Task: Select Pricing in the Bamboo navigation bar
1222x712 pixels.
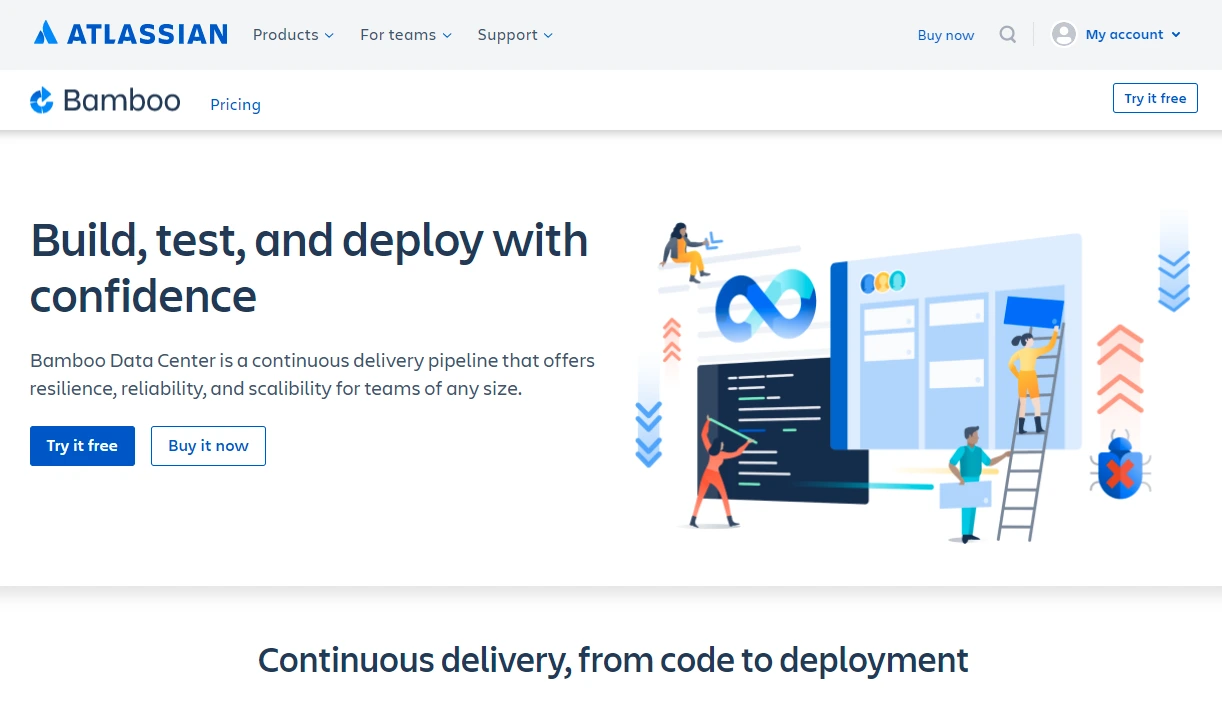Action: click(x=235, y=104)
